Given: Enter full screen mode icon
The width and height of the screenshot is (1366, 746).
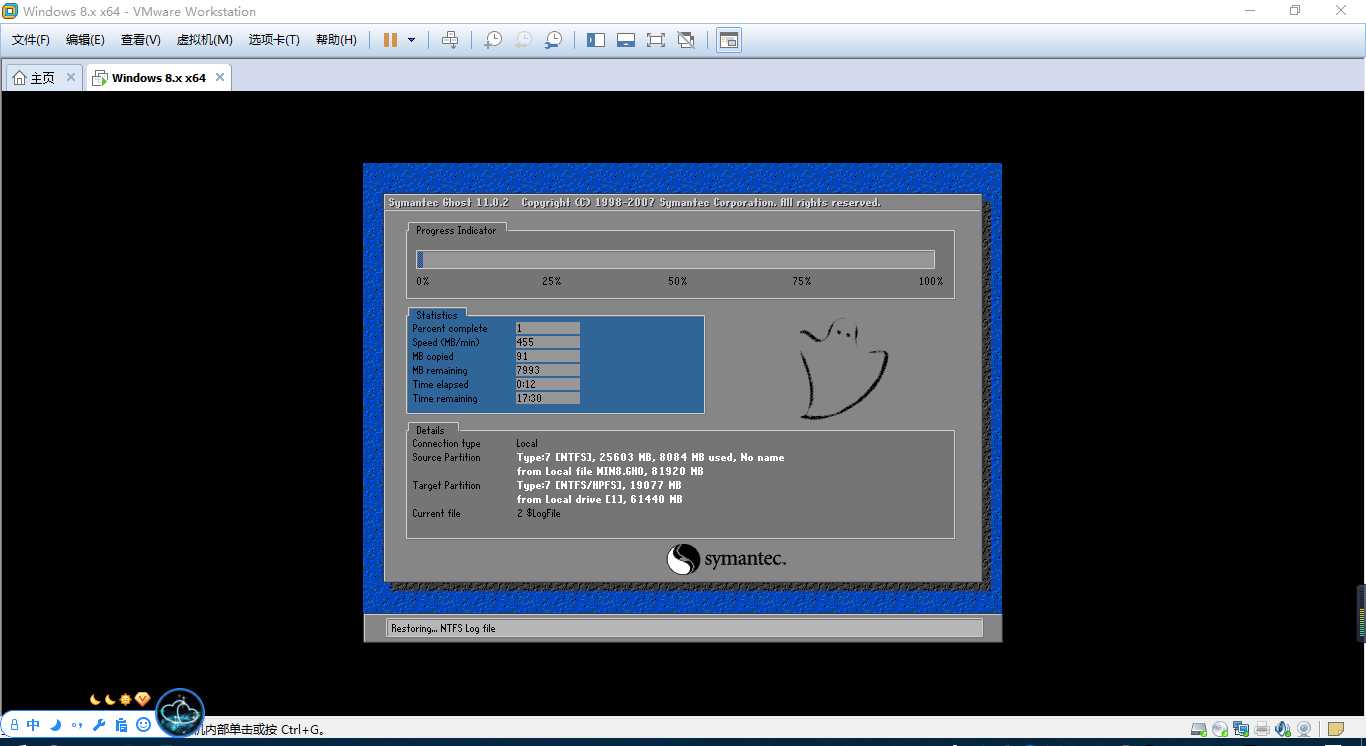Looking at the screenshot, I should pyautogui.click(x=656, y=40).
